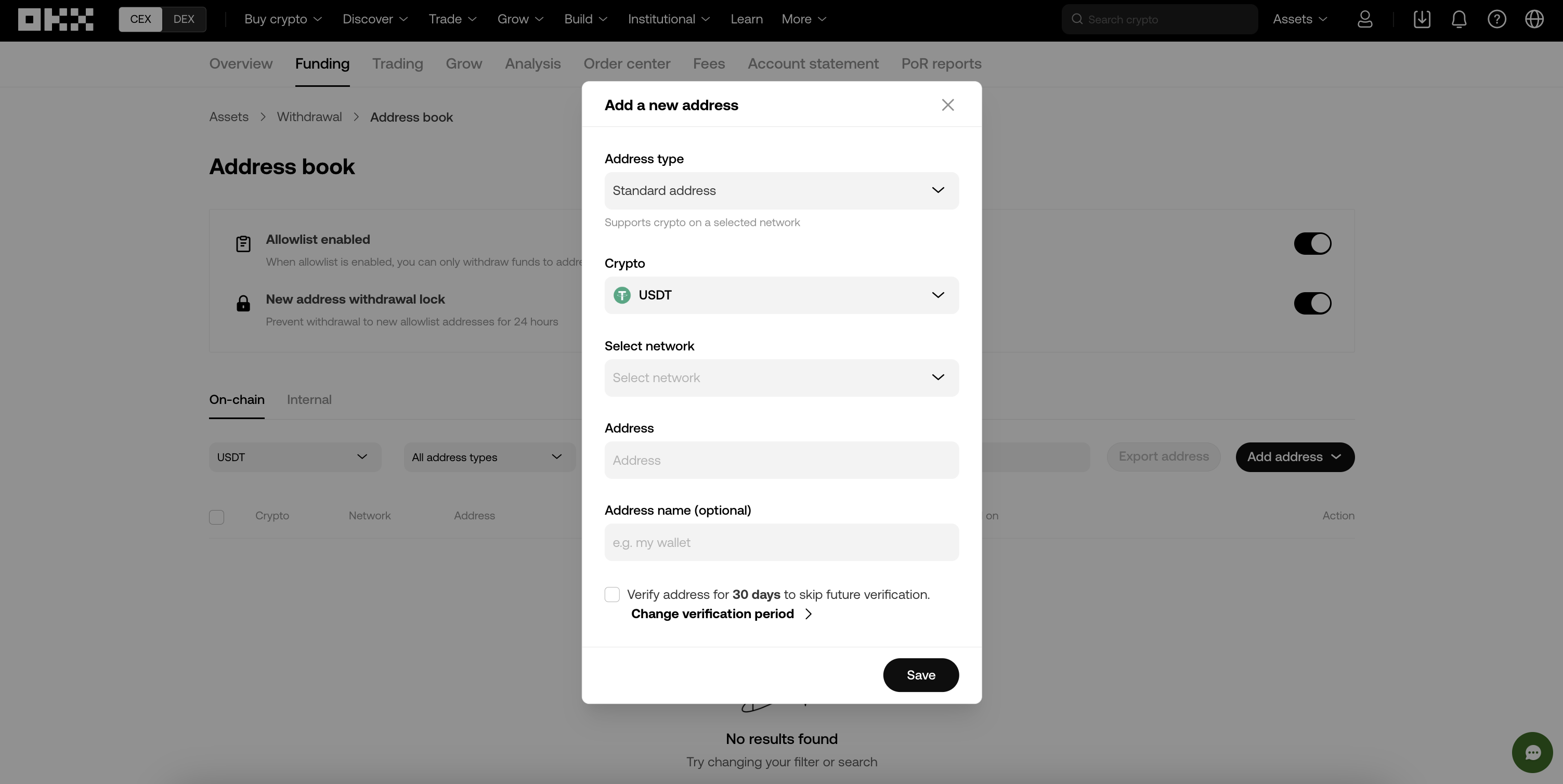Viewport: 1563px width, 784px height.
Task: Toggle the Allowlist enabled switch
Action: (1312, 243)
